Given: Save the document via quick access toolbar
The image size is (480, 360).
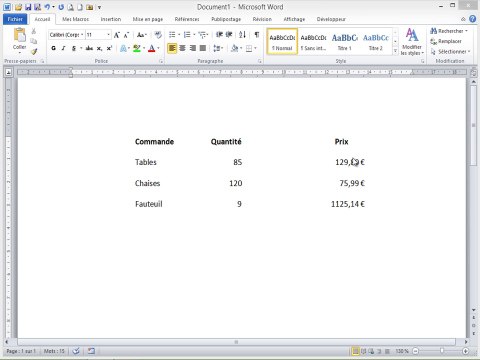Looking at the screenshot, I should coord(28,7).
